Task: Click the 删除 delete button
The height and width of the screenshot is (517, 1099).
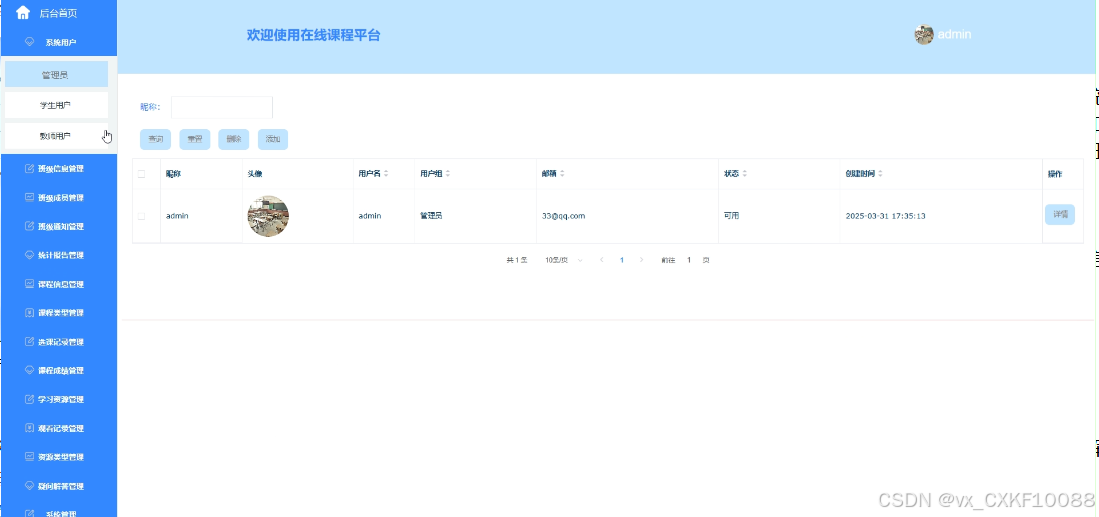Action: 233,139
